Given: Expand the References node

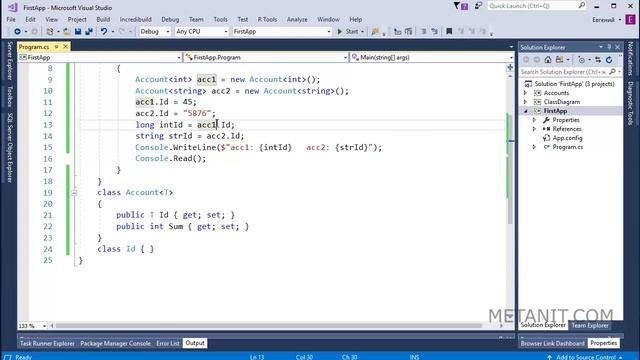Looking at the screenshot, I should 534,129.
